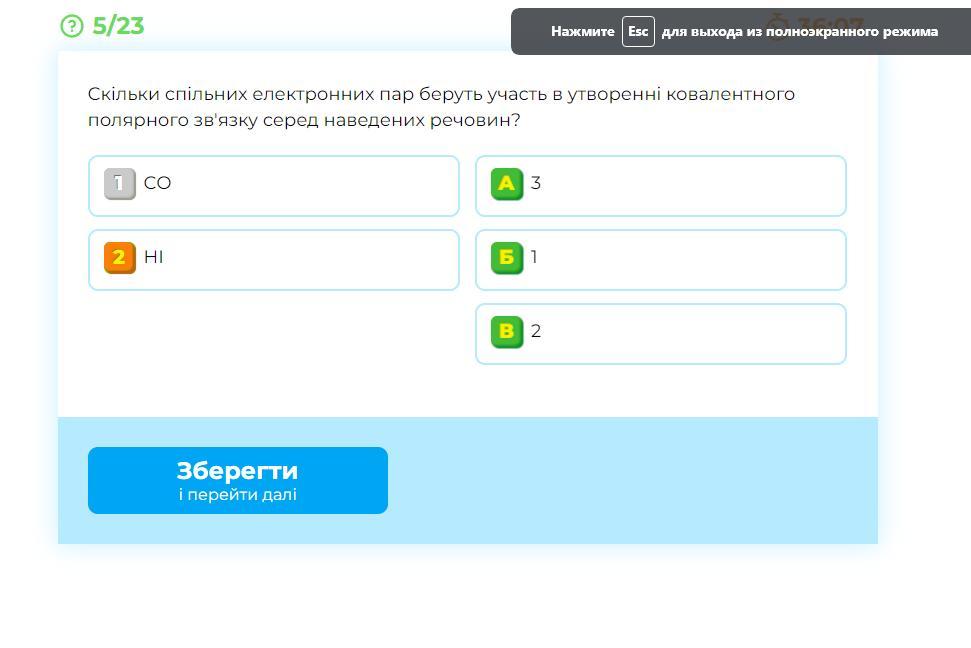Save answer with the Зберегти button
Image resolution: width=971 pixels, height=648 pixels.
[x=238, y=480]
